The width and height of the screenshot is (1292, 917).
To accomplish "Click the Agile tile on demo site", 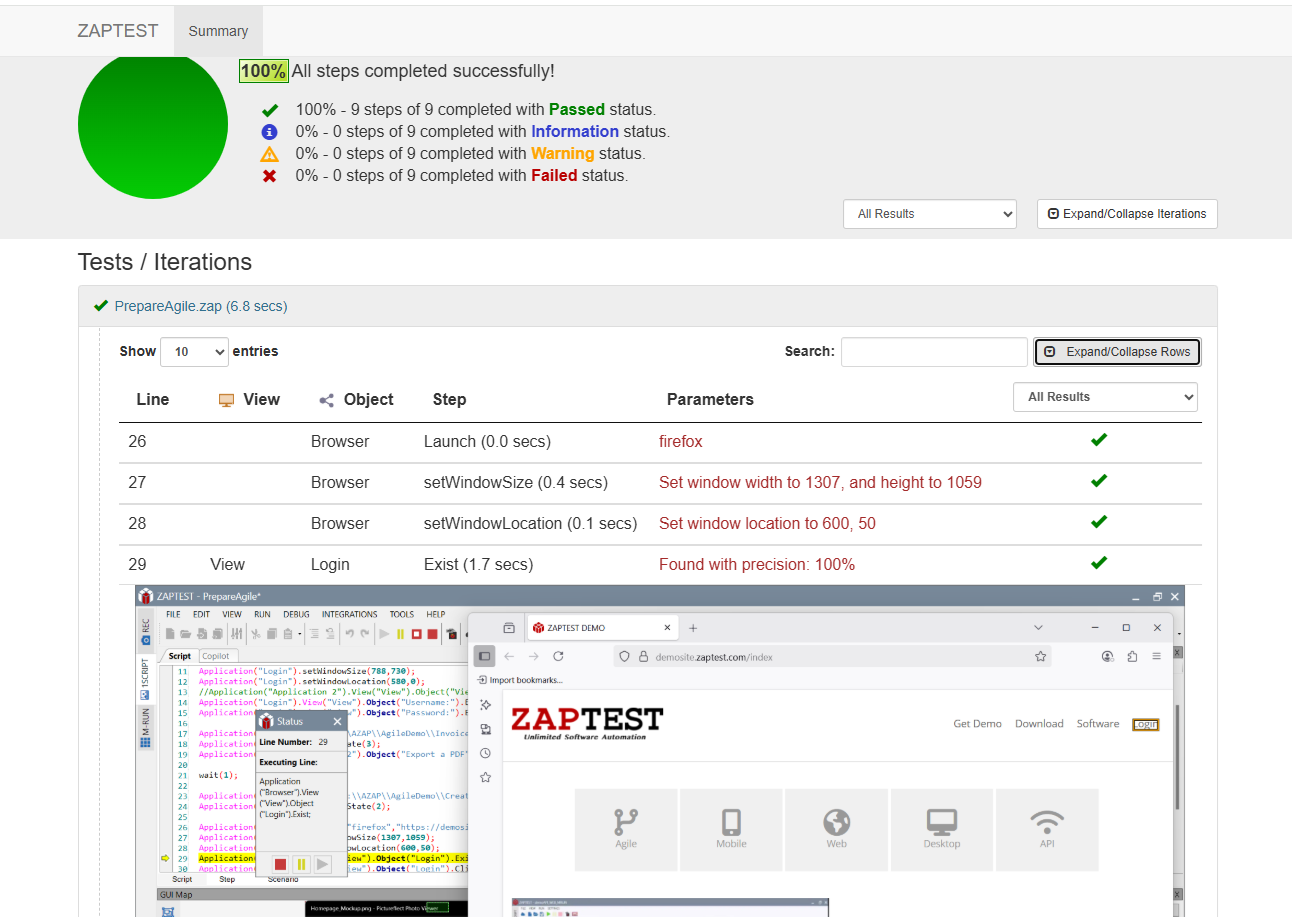I will (x=626, y=829).
